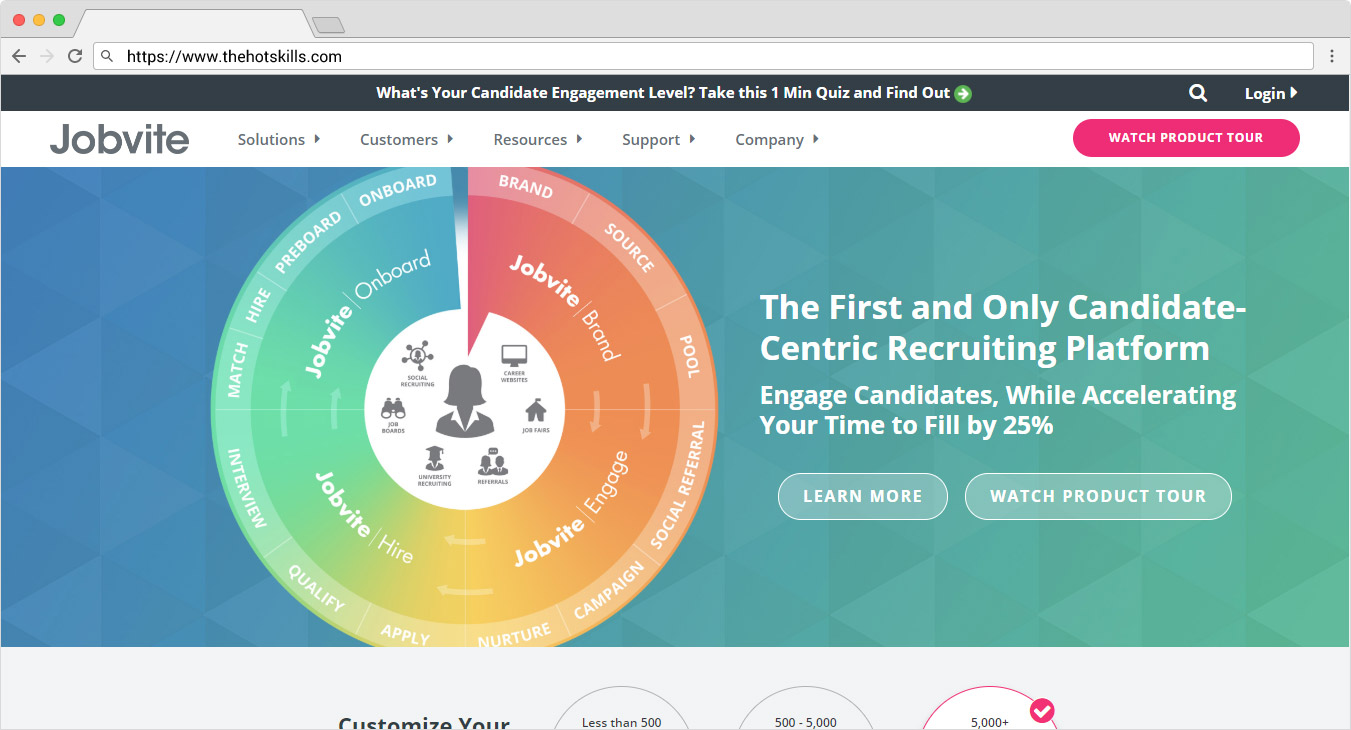The width and height of the screenshot is (1351, 730).
Task: Open the browser three-dot menu
Action: (x=1332, y=56)
